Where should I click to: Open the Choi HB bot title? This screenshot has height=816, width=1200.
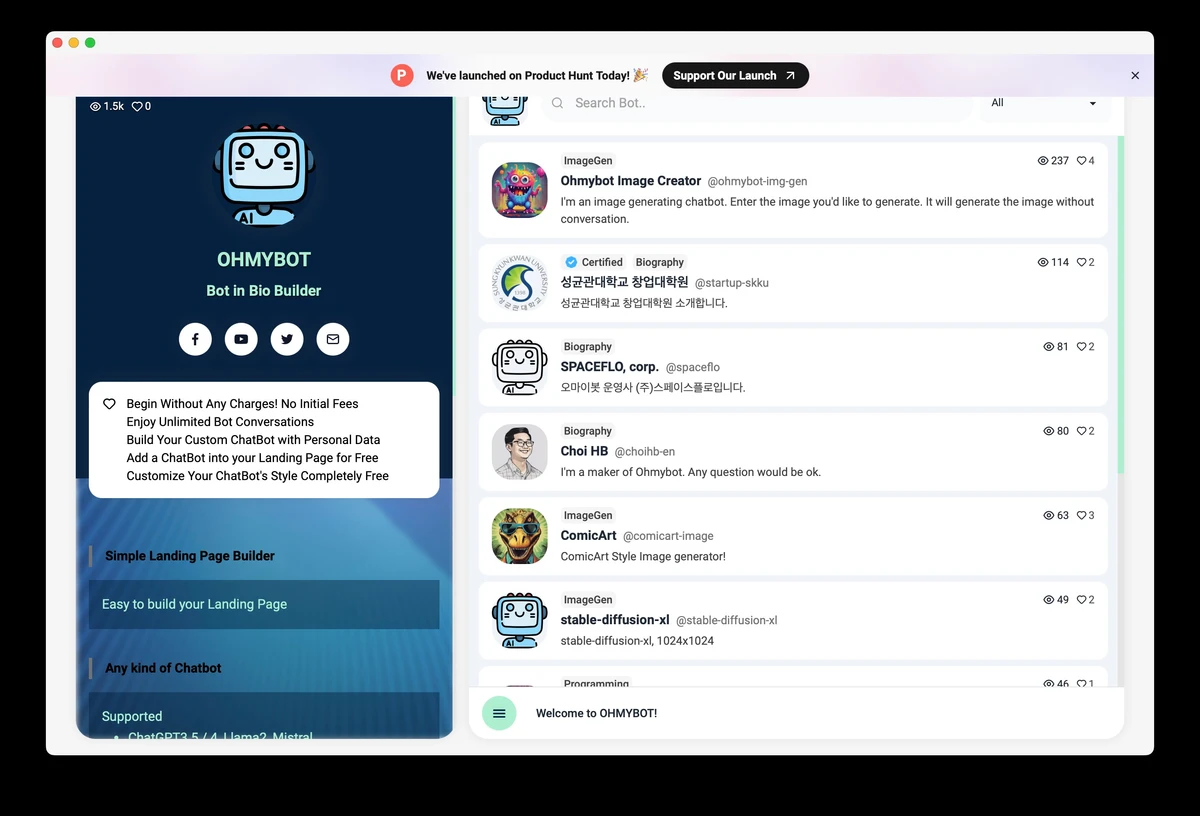pyautogui.click(x=585, y=451)
